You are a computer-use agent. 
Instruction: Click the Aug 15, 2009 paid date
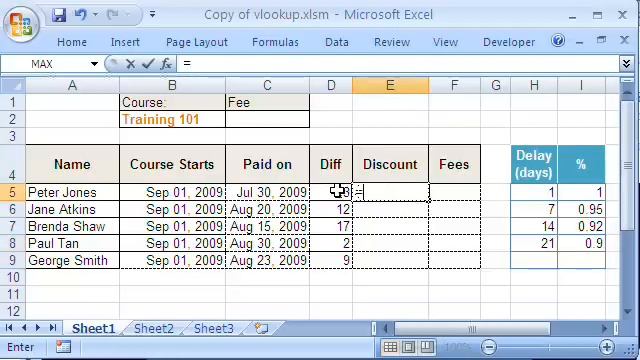click(267, 227)
